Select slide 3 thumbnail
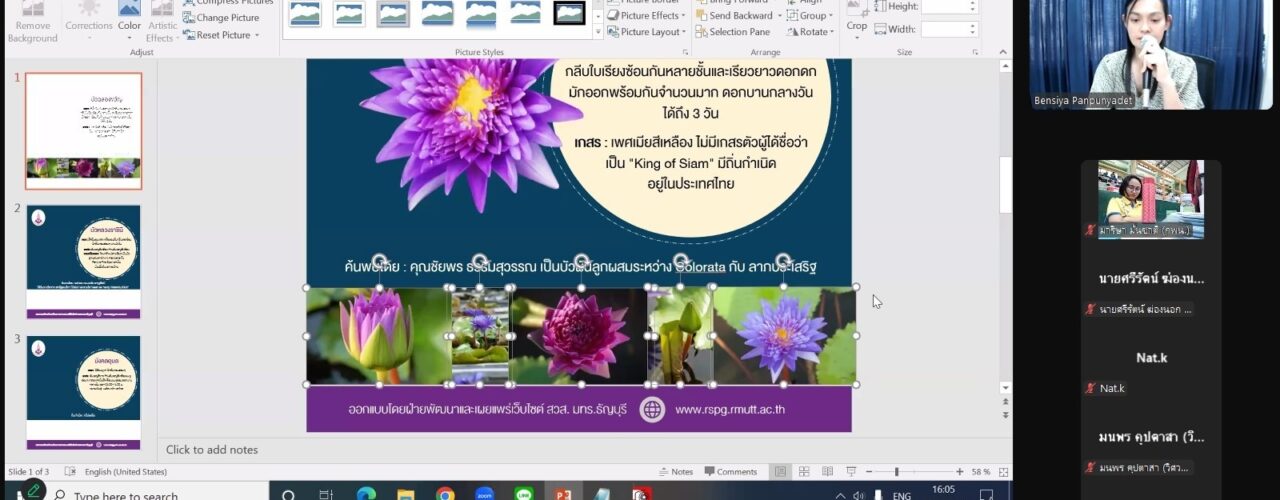Viewport: 1280px width, 500px height. tap(83, 392)
